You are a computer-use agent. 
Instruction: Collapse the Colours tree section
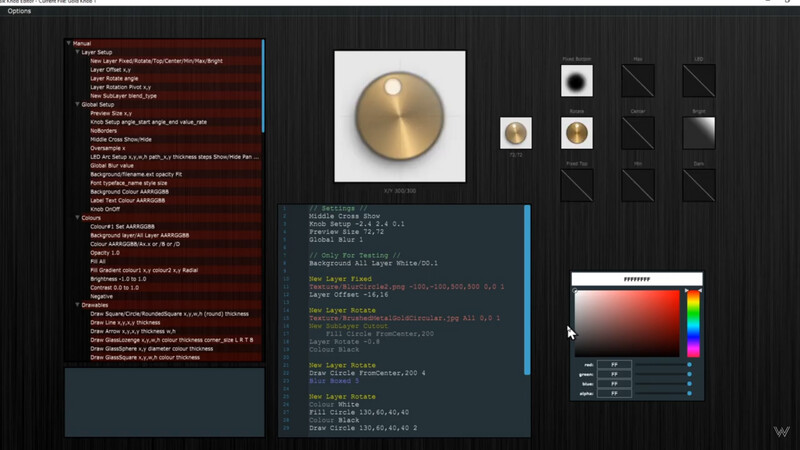tap(78, 218)
